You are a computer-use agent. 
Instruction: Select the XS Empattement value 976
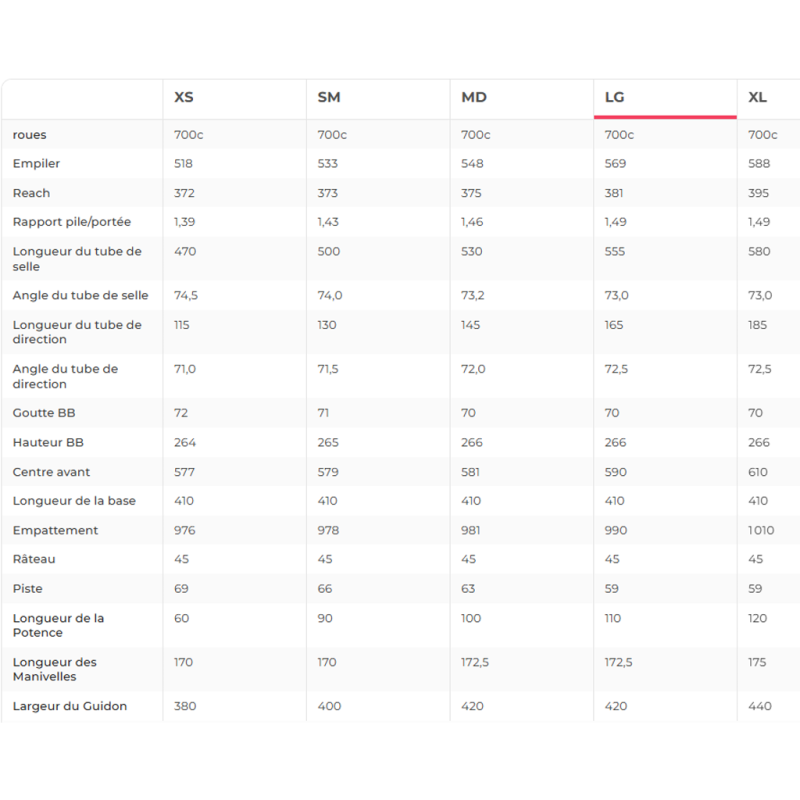185,530
